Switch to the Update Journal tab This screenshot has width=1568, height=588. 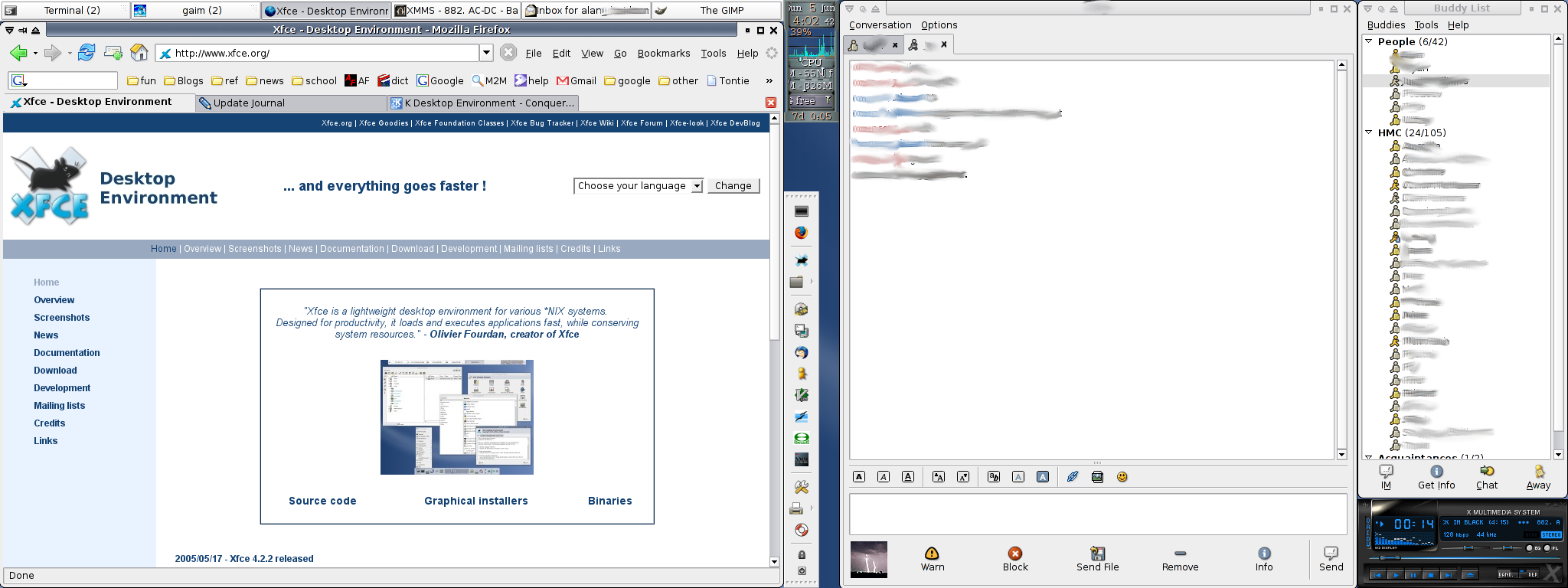[x=249, y=103]
